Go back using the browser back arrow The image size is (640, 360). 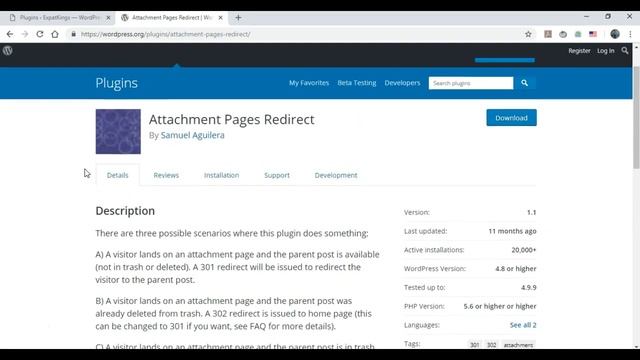click(10, 34)
